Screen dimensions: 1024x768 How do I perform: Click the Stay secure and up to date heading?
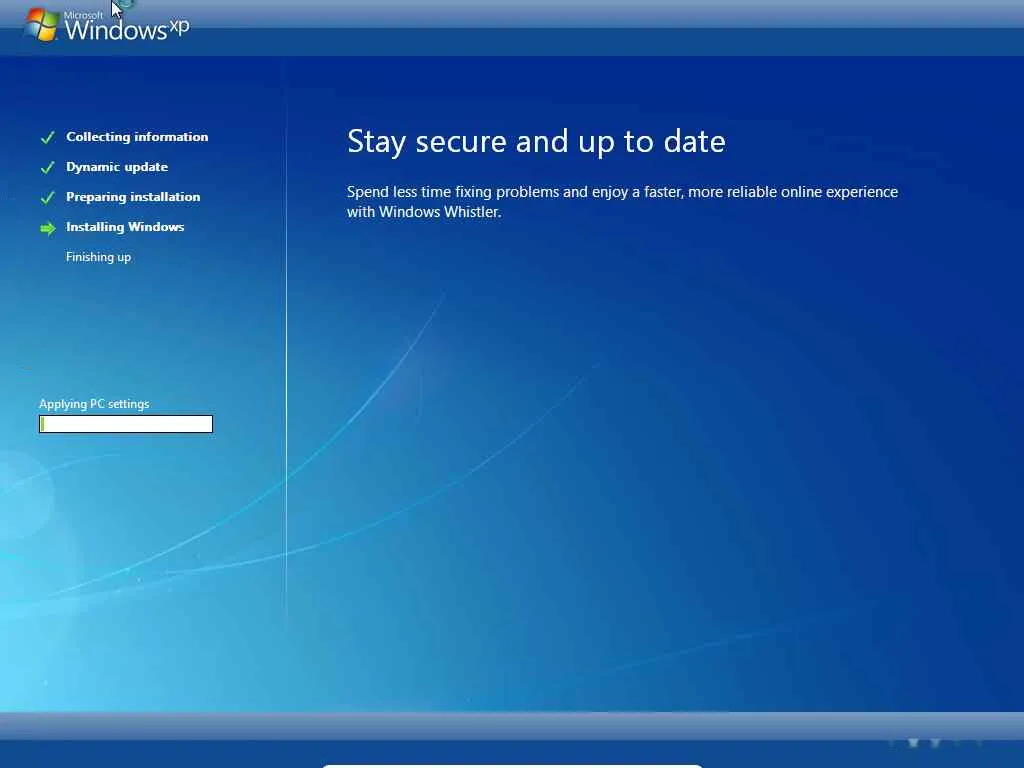point(536,142)
